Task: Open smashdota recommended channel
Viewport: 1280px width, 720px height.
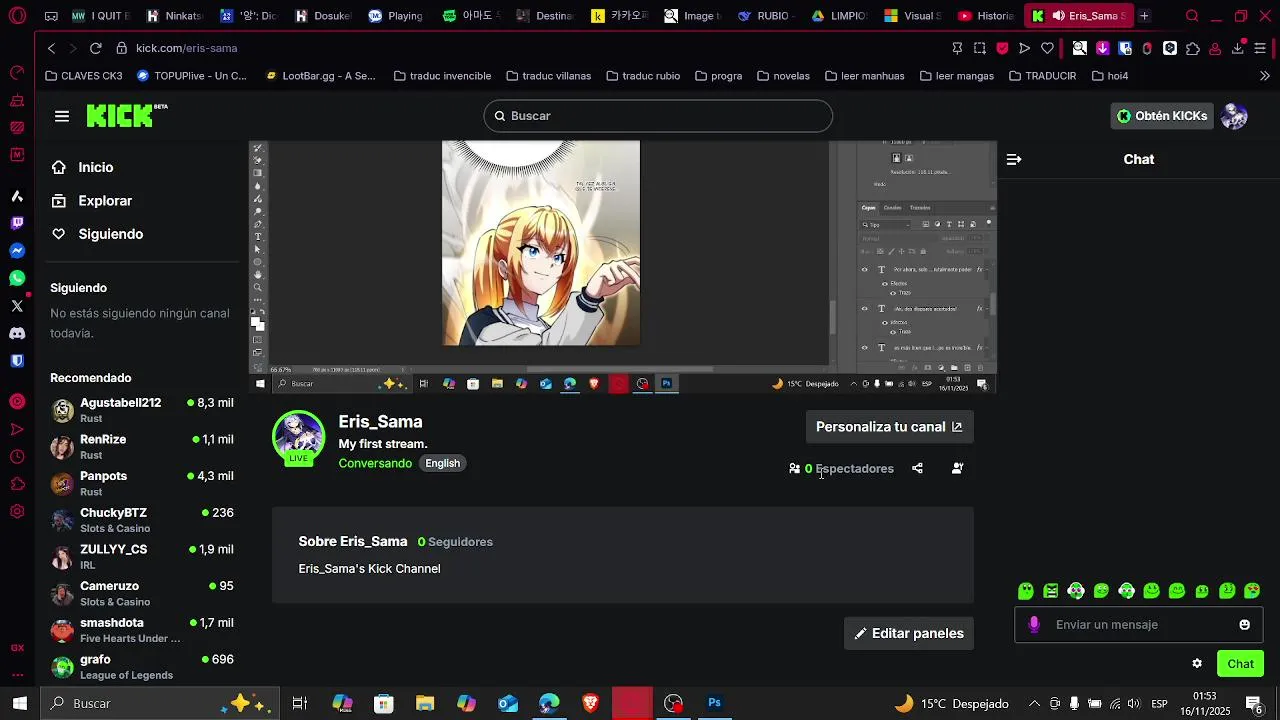Action: click(142, 630)
